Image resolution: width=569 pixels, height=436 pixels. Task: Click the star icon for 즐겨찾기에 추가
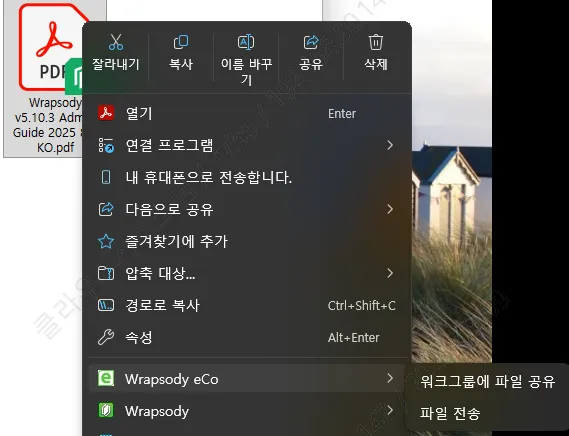click(106, 241)
